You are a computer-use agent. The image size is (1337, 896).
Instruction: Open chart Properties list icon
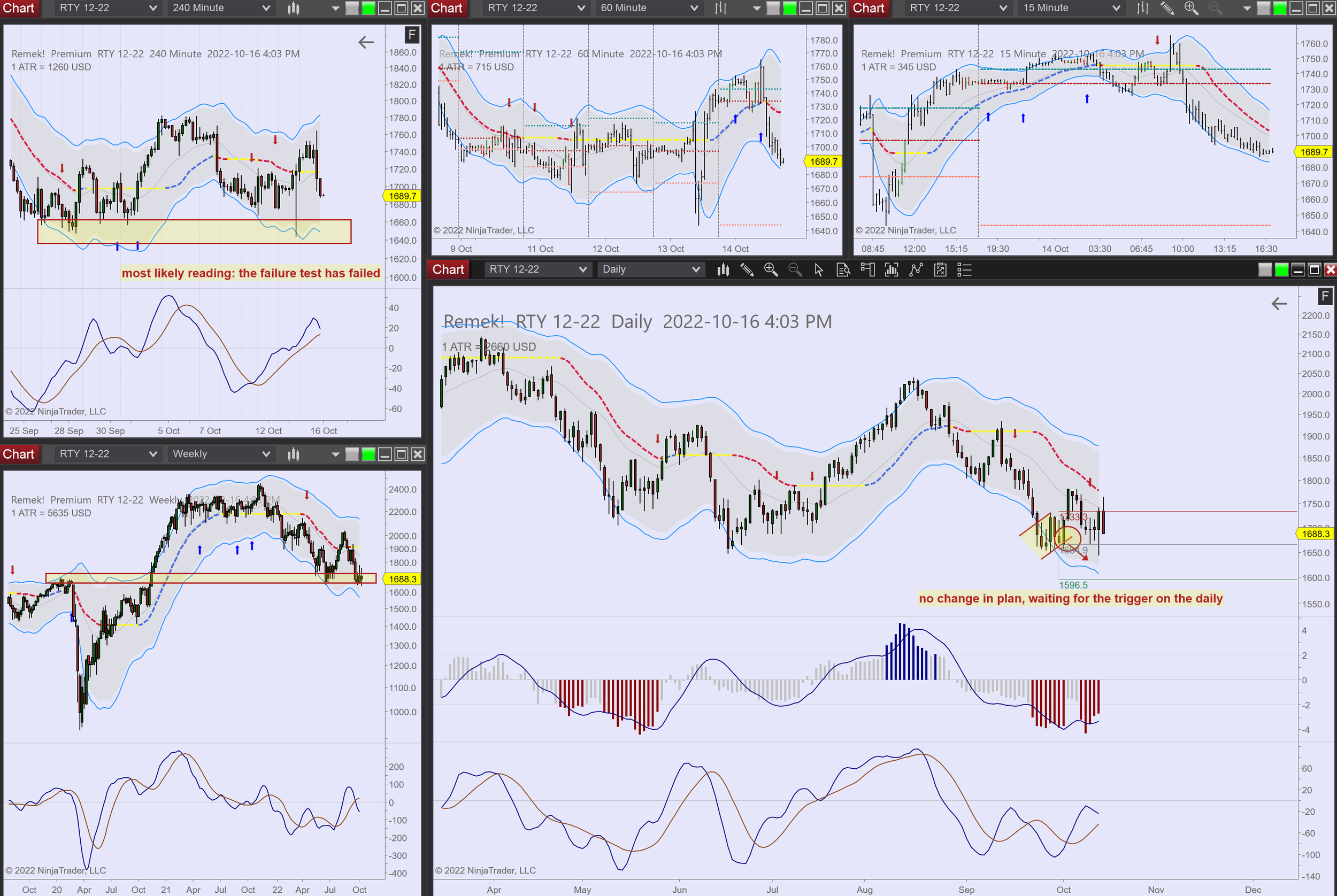[x=964, y=270]
